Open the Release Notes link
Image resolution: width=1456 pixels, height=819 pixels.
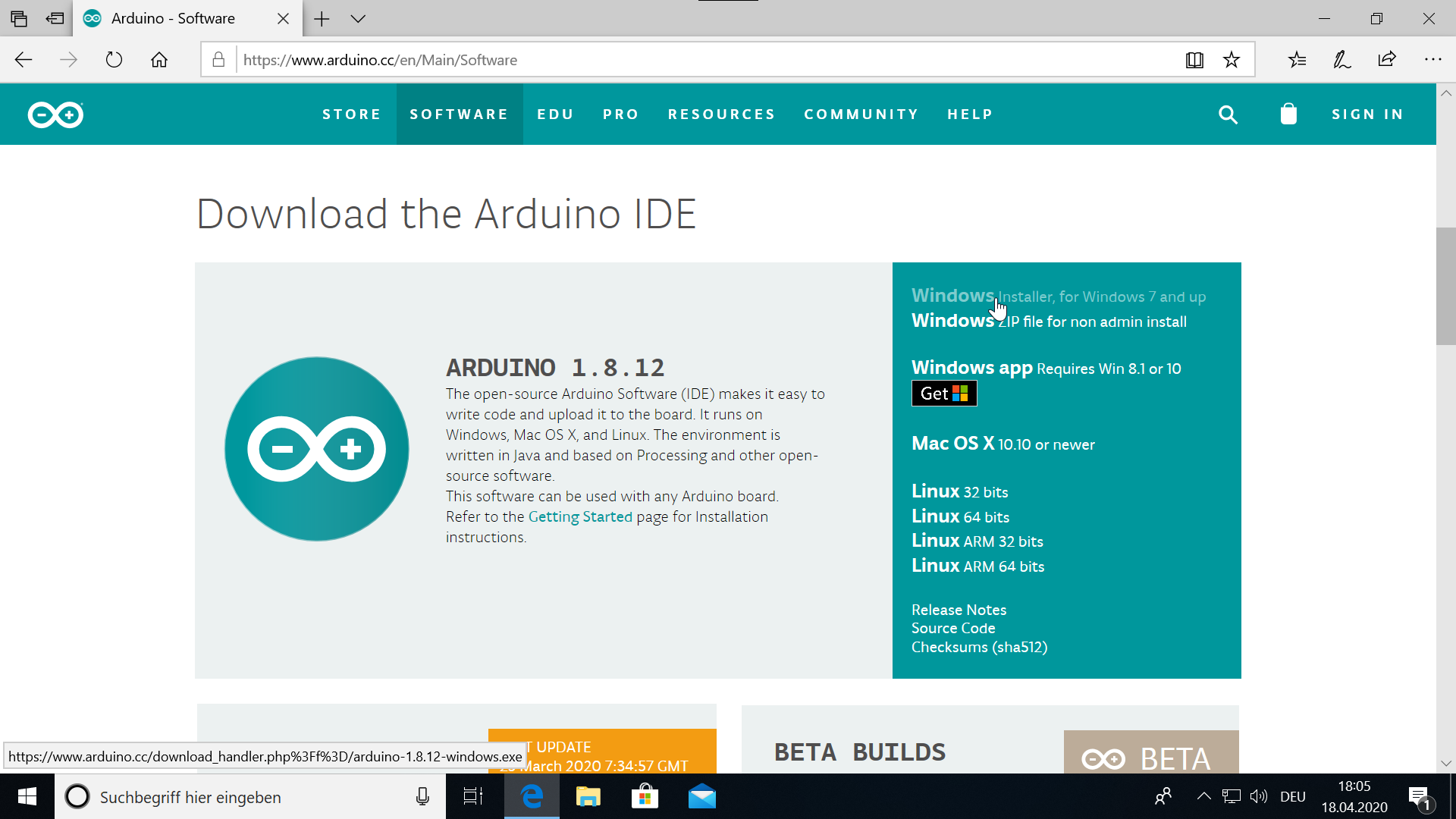click(x=959, y=610)
